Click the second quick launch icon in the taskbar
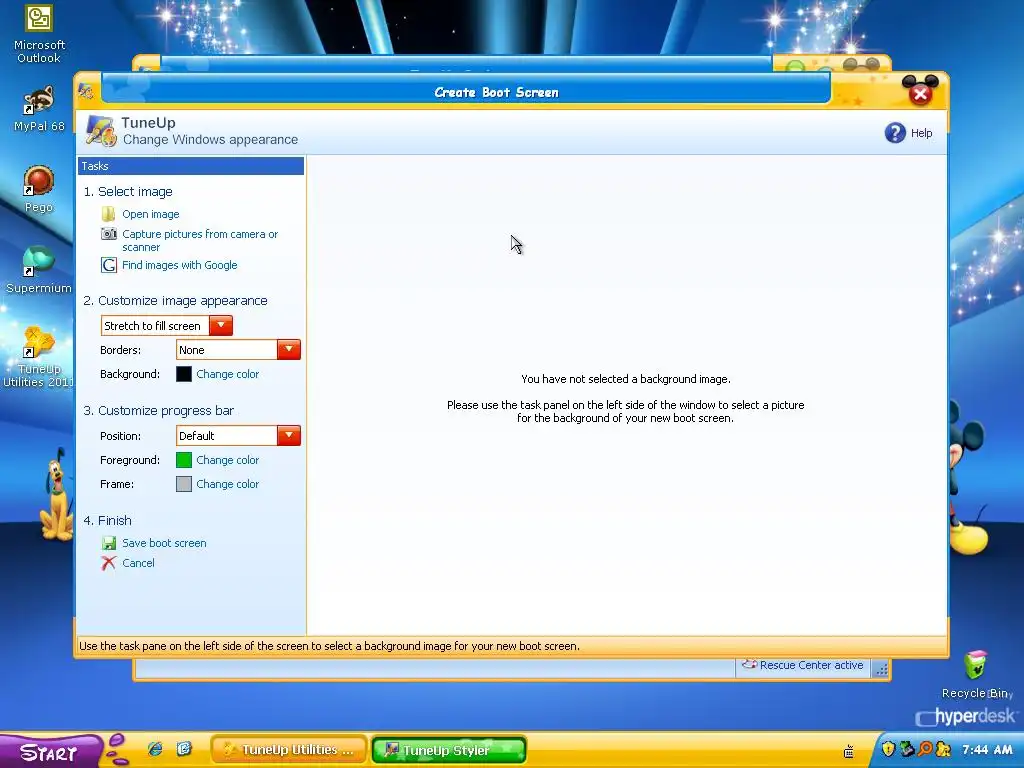The image size is (1024, 768). (184, 748)
